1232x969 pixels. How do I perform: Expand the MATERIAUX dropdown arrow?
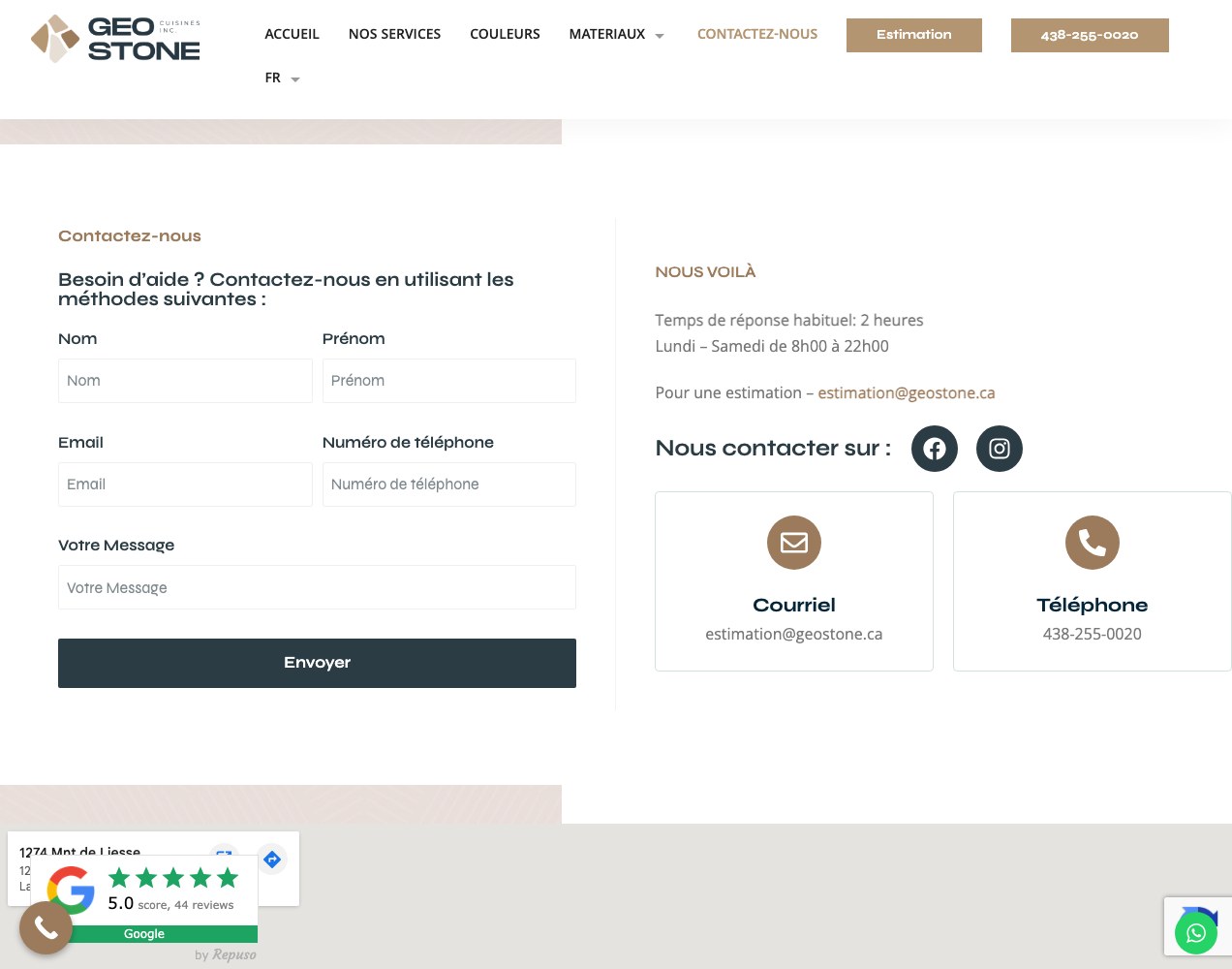click(x=660, y=36)
